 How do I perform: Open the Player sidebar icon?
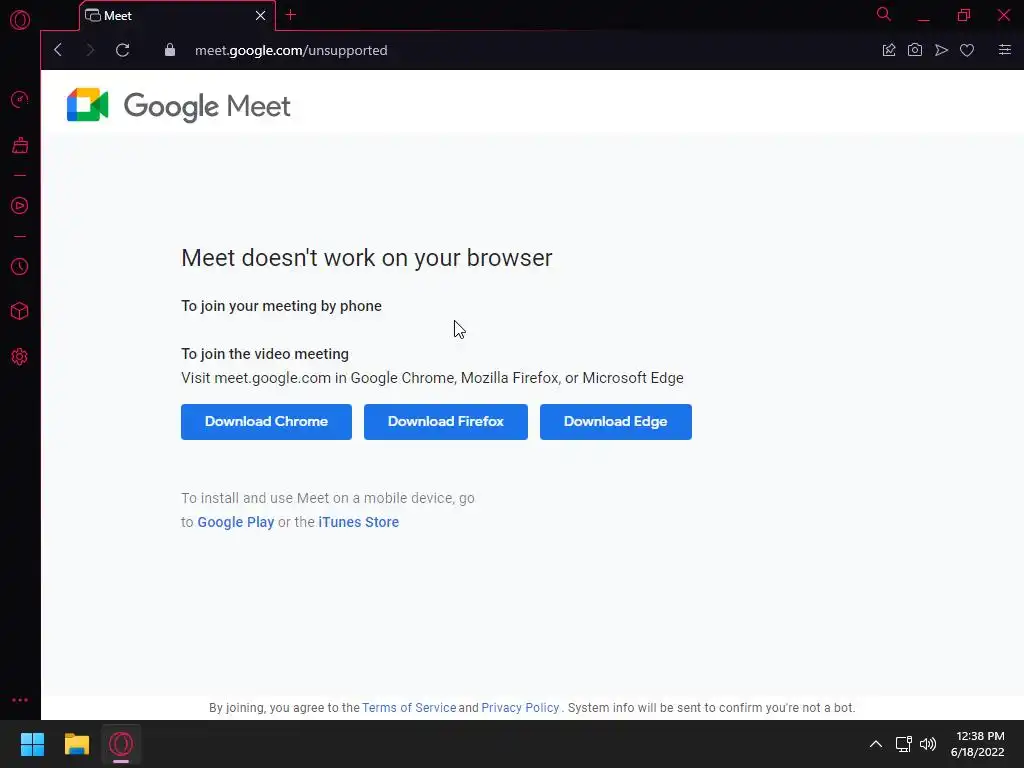(x=19, y=206)
